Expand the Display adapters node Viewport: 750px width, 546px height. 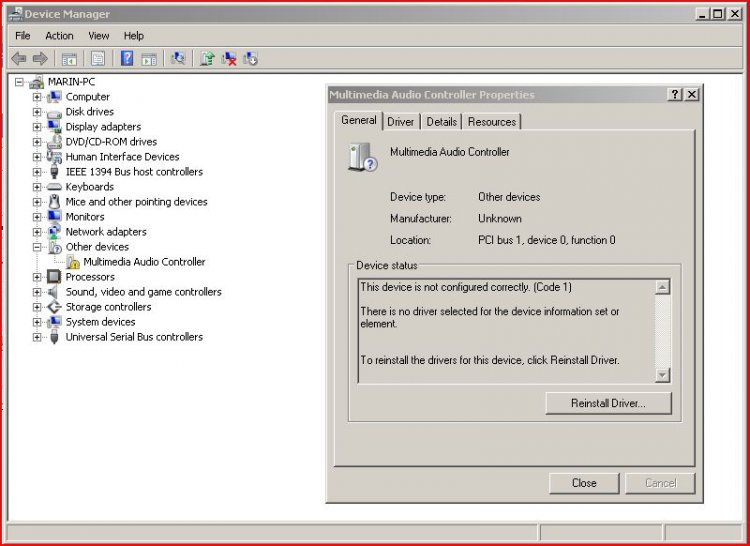(37, 127)
